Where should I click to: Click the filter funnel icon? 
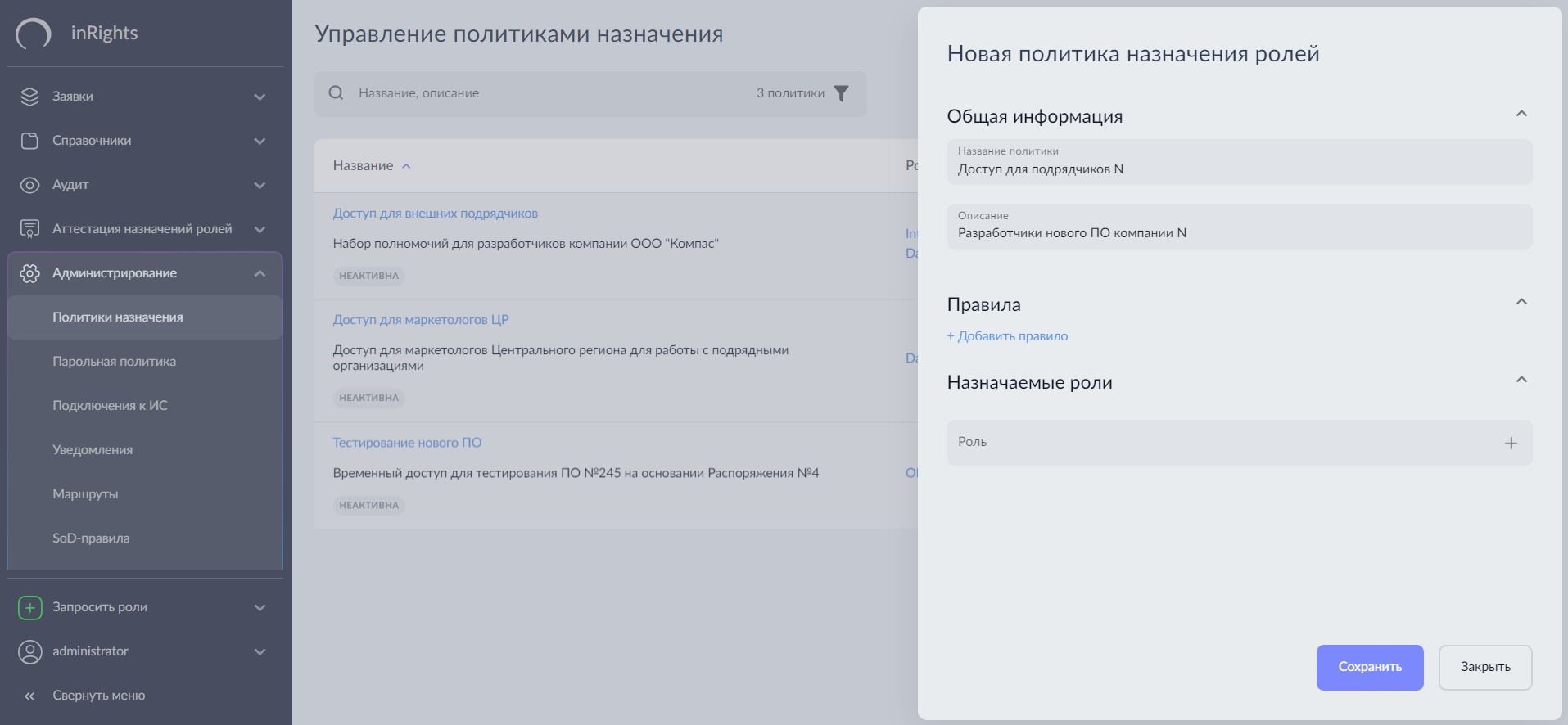coord(841,93)
